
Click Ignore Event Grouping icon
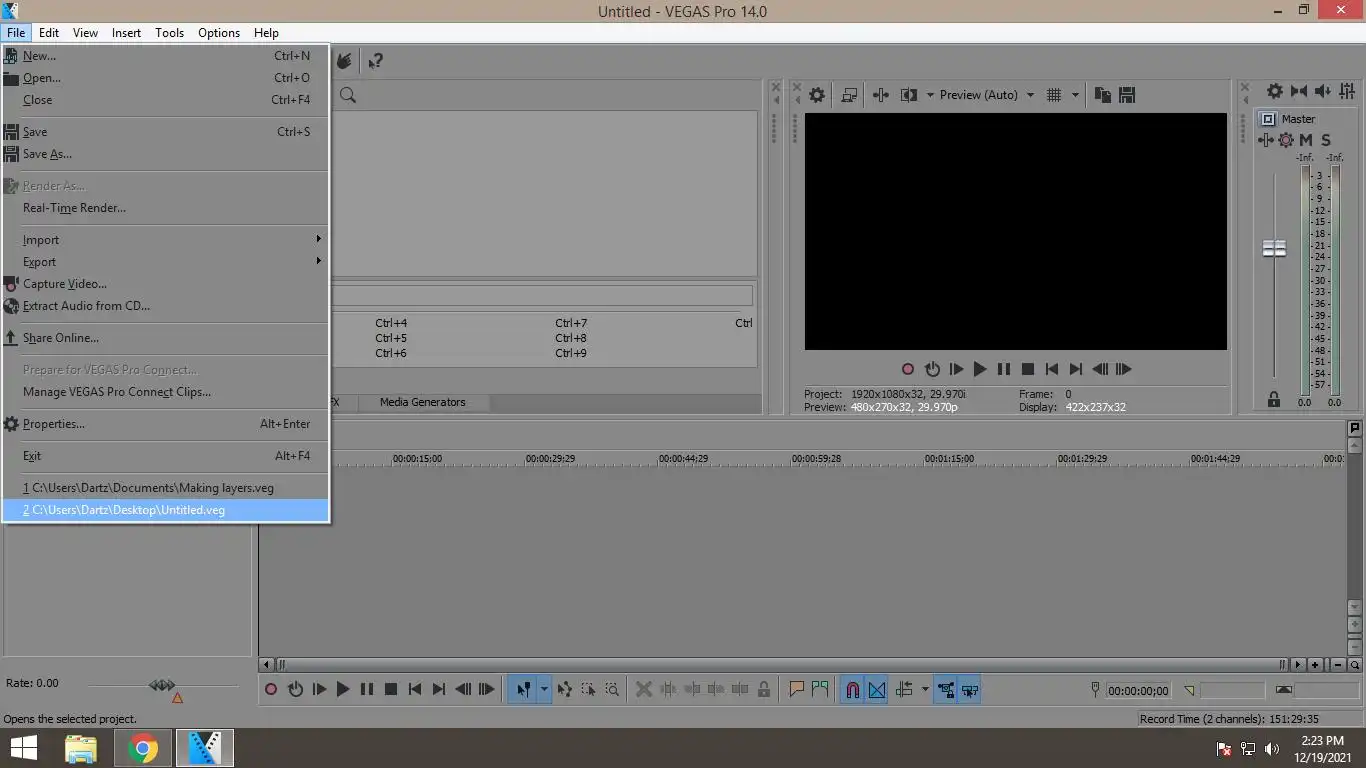[x=969, y=689]
